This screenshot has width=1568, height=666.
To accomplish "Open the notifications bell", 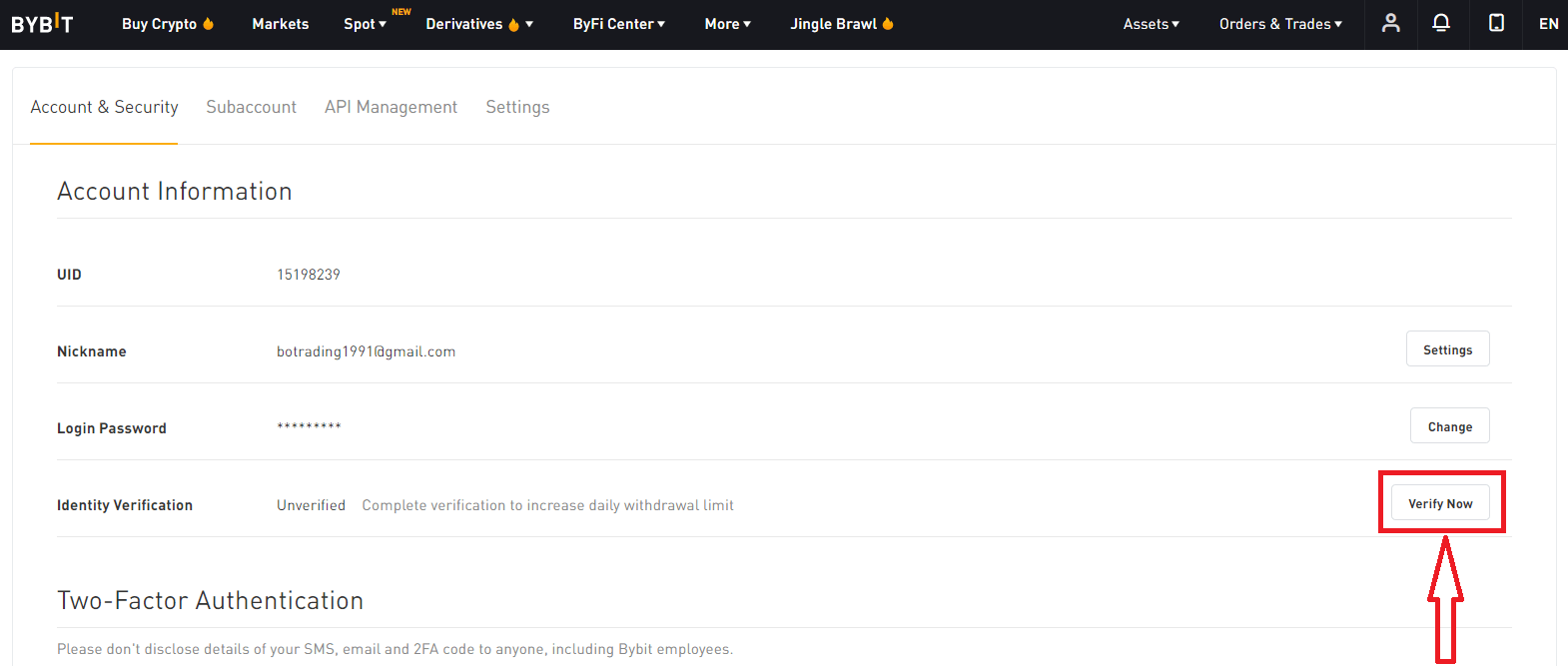I will pyautogui.click(x=1441, y=23).
